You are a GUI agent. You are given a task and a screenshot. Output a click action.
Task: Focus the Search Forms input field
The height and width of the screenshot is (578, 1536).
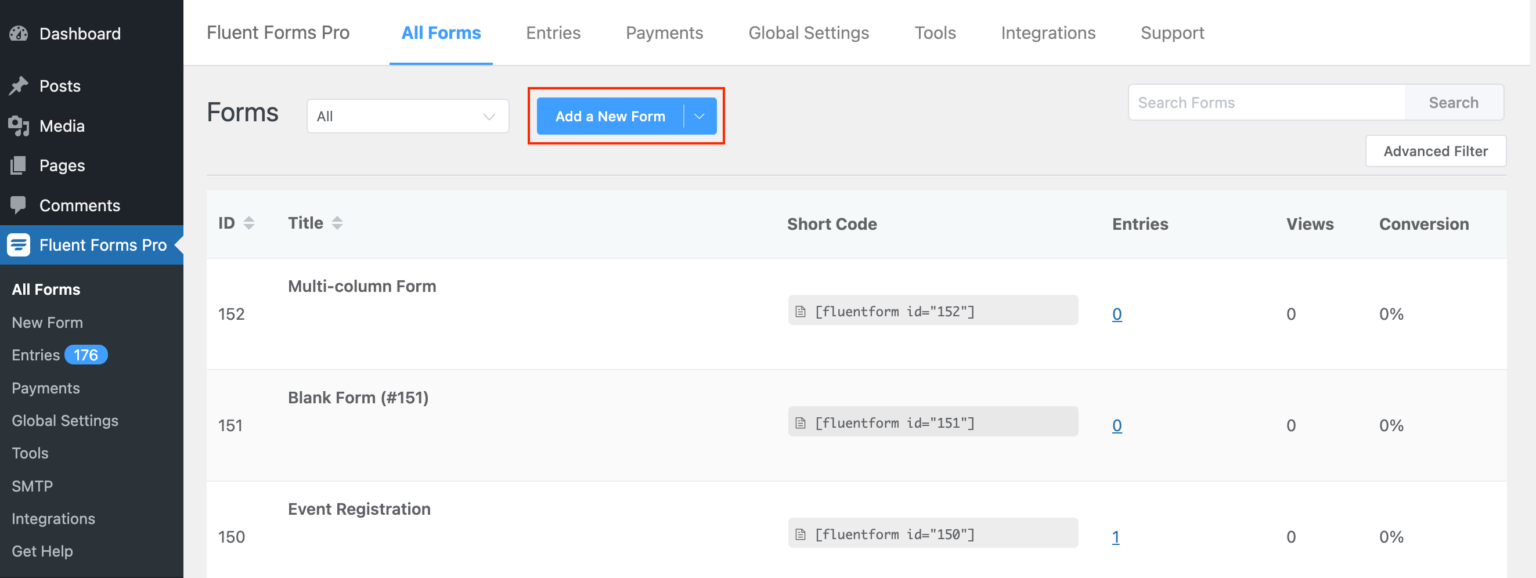pyautogui.click(x=1266, y=102)
